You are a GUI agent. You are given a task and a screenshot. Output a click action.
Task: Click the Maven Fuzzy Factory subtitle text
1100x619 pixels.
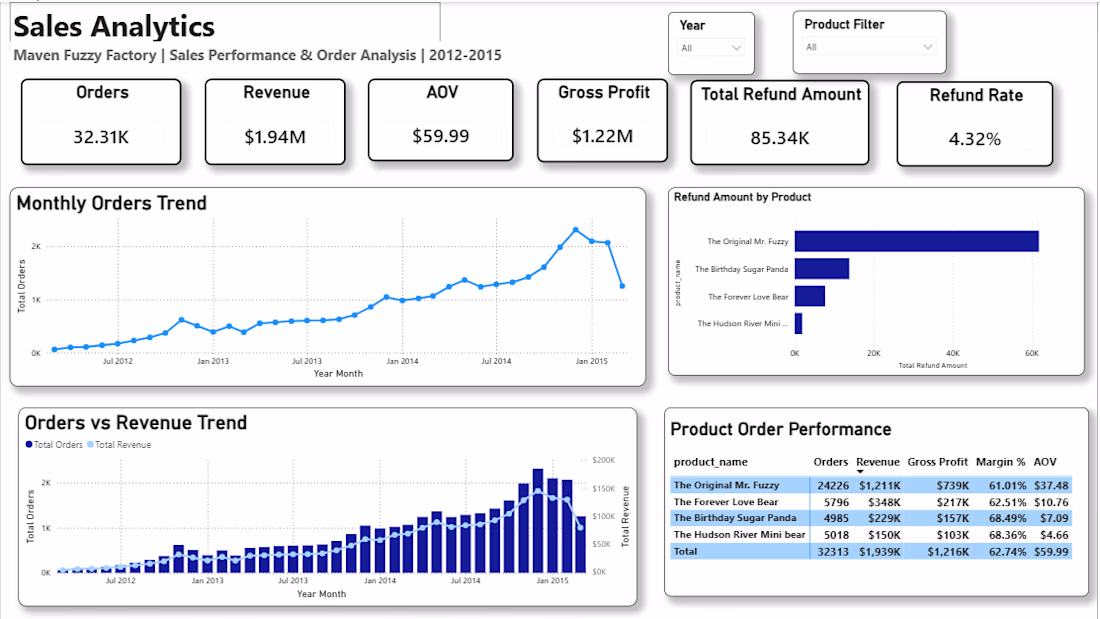coord(257,55)
